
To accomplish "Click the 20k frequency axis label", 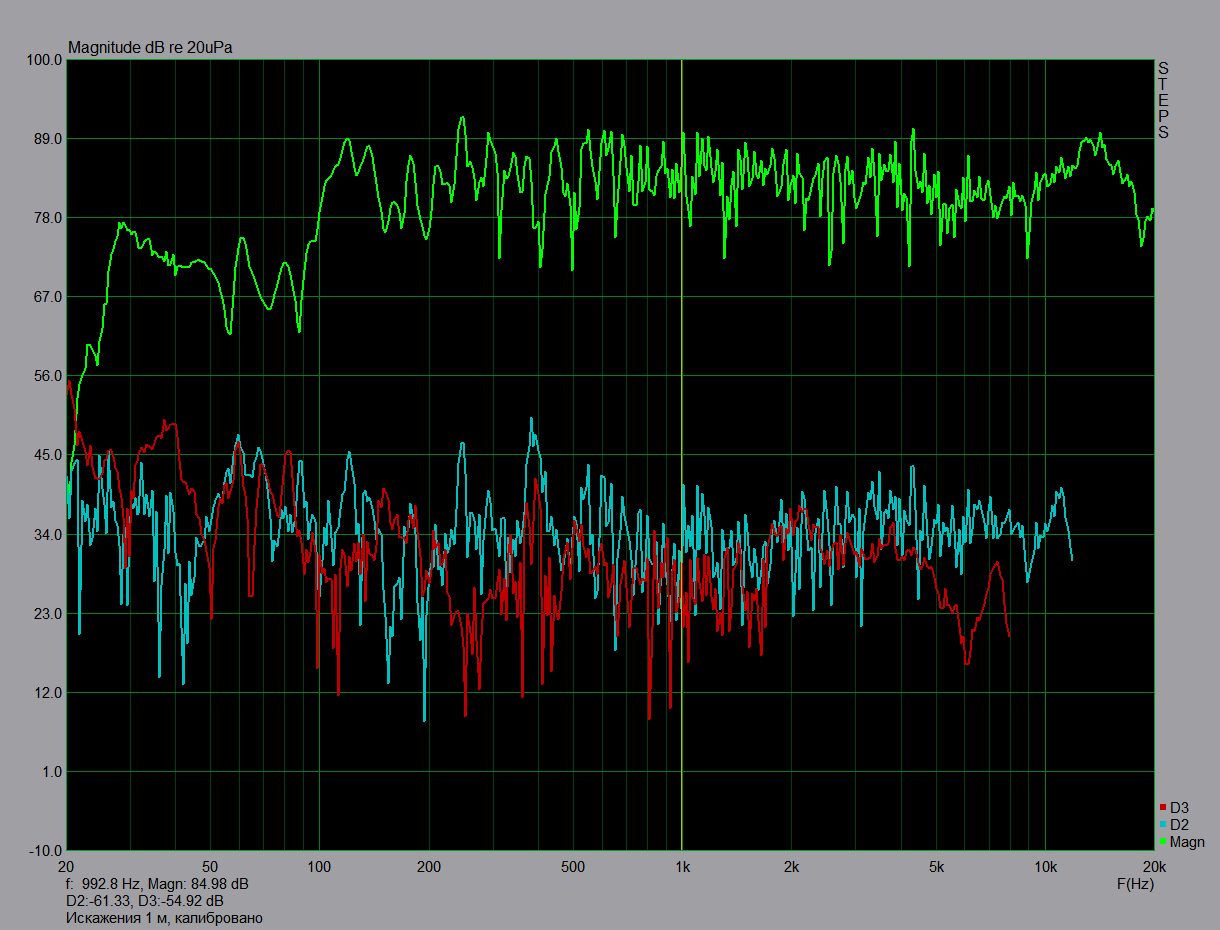I will click(x=1154, y=866).
